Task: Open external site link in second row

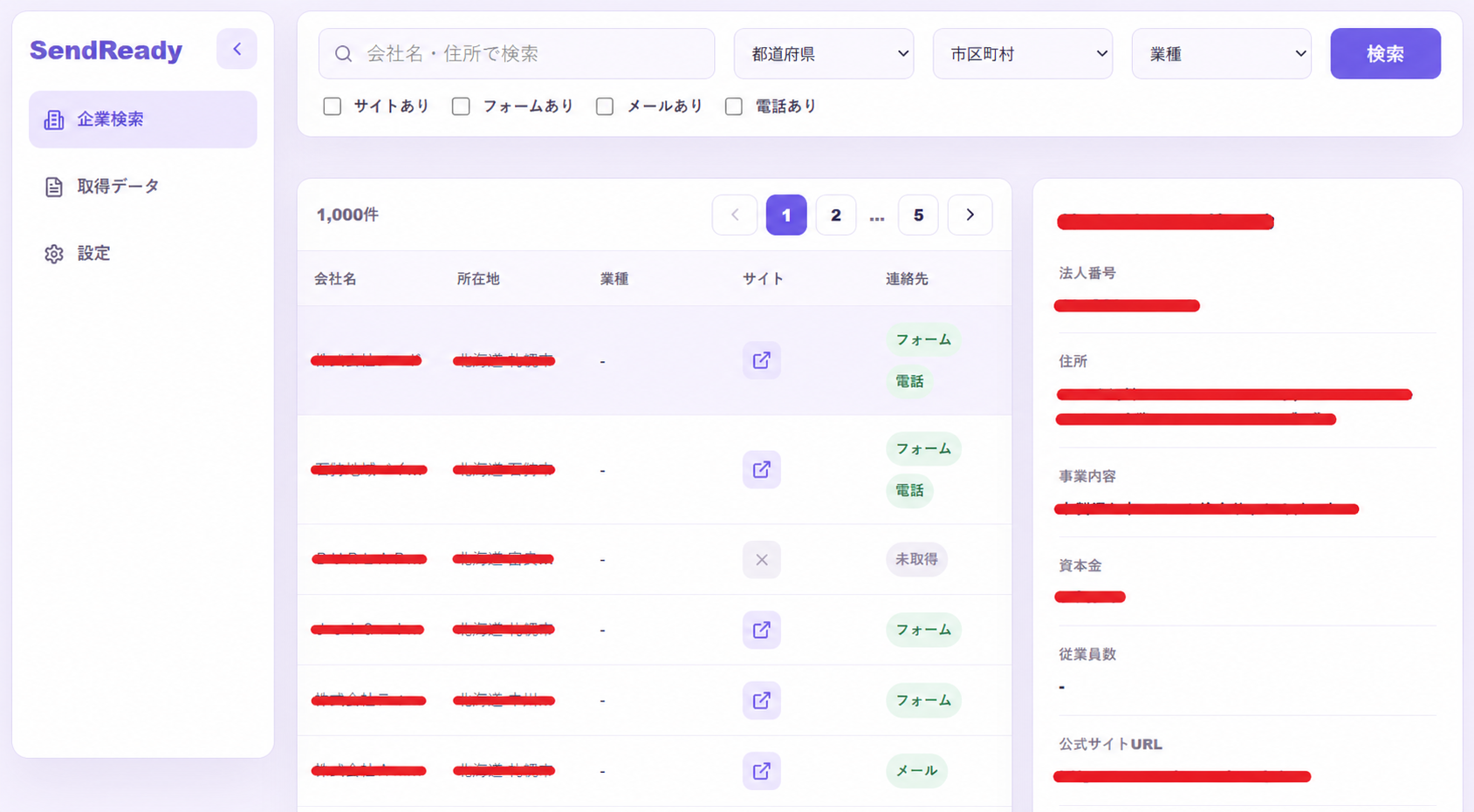Action: point(761,469)
